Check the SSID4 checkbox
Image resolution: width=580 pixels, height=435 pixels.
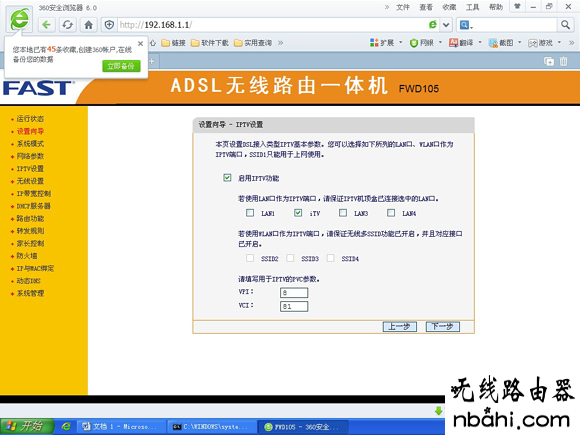pyautogui.click(x=331, y=258)
